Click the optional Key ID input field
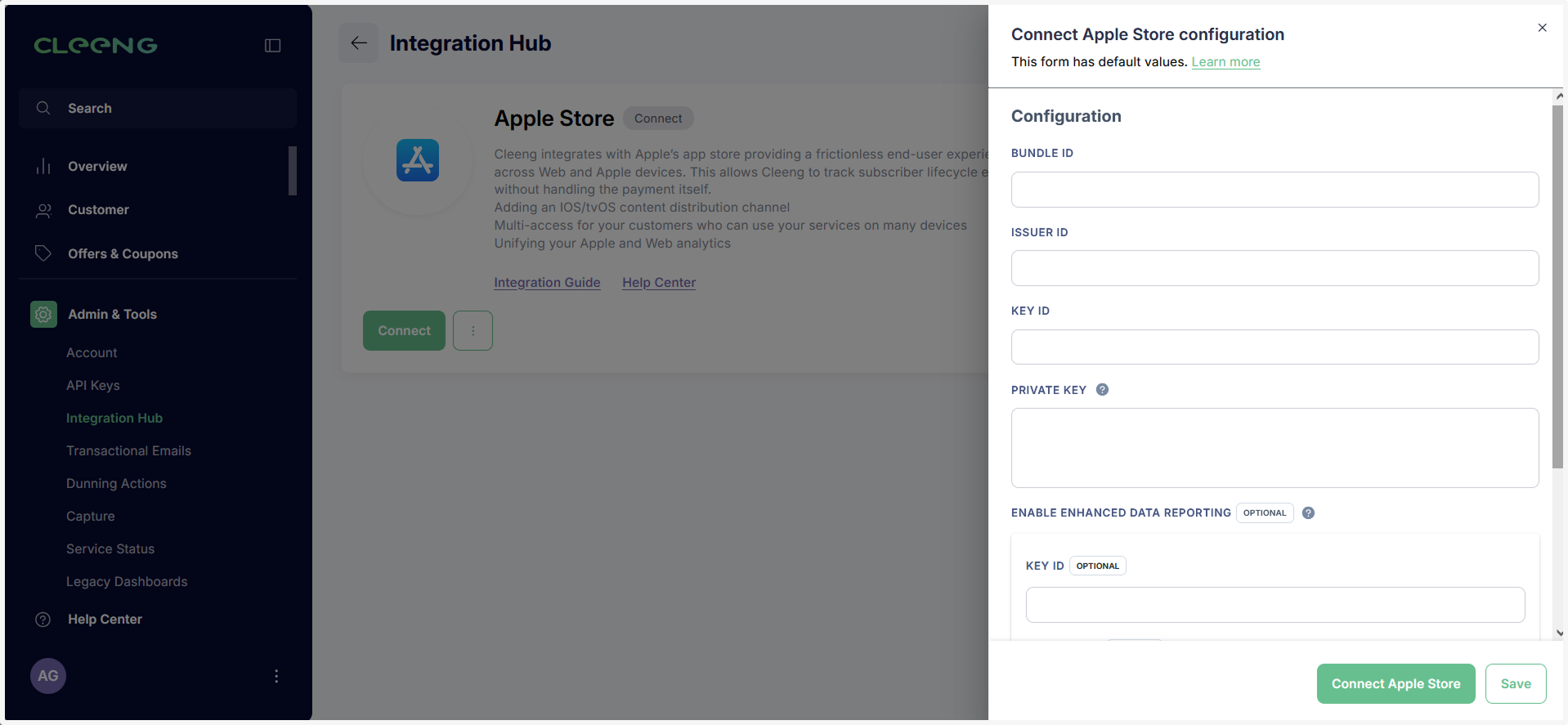Image resolution: width=1568 pixels, height=725 pixels. (1275, 605)
